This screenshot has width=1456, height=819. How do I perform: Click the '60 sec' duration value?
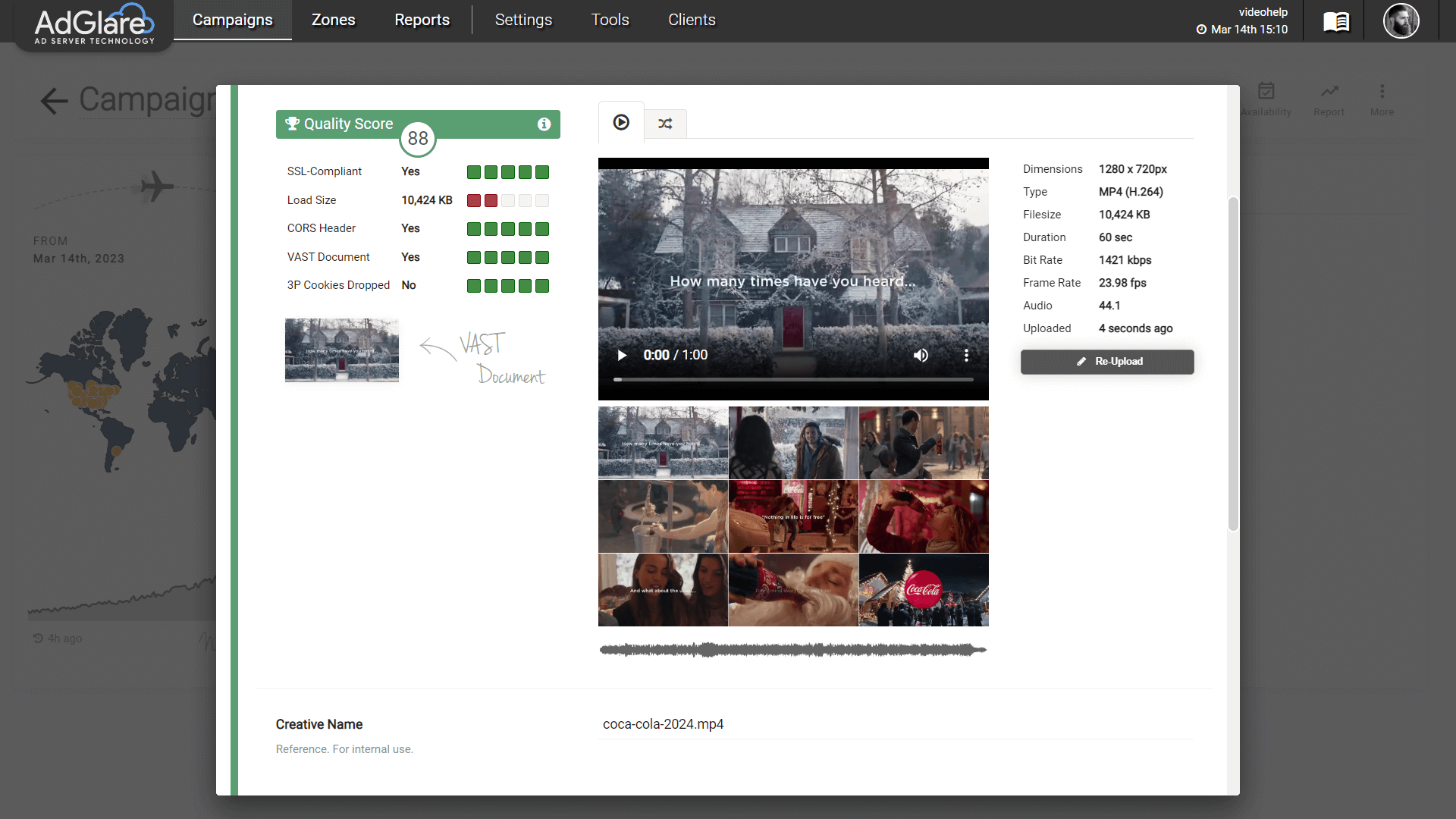coord(1116,237)
